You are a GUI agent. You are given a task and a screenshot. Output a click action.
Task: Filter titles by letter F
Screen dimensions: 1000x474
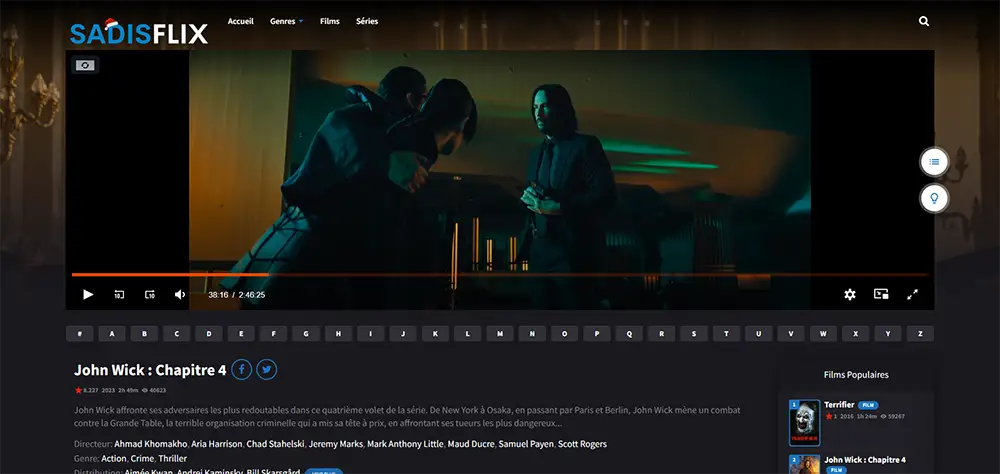[274, 334]
